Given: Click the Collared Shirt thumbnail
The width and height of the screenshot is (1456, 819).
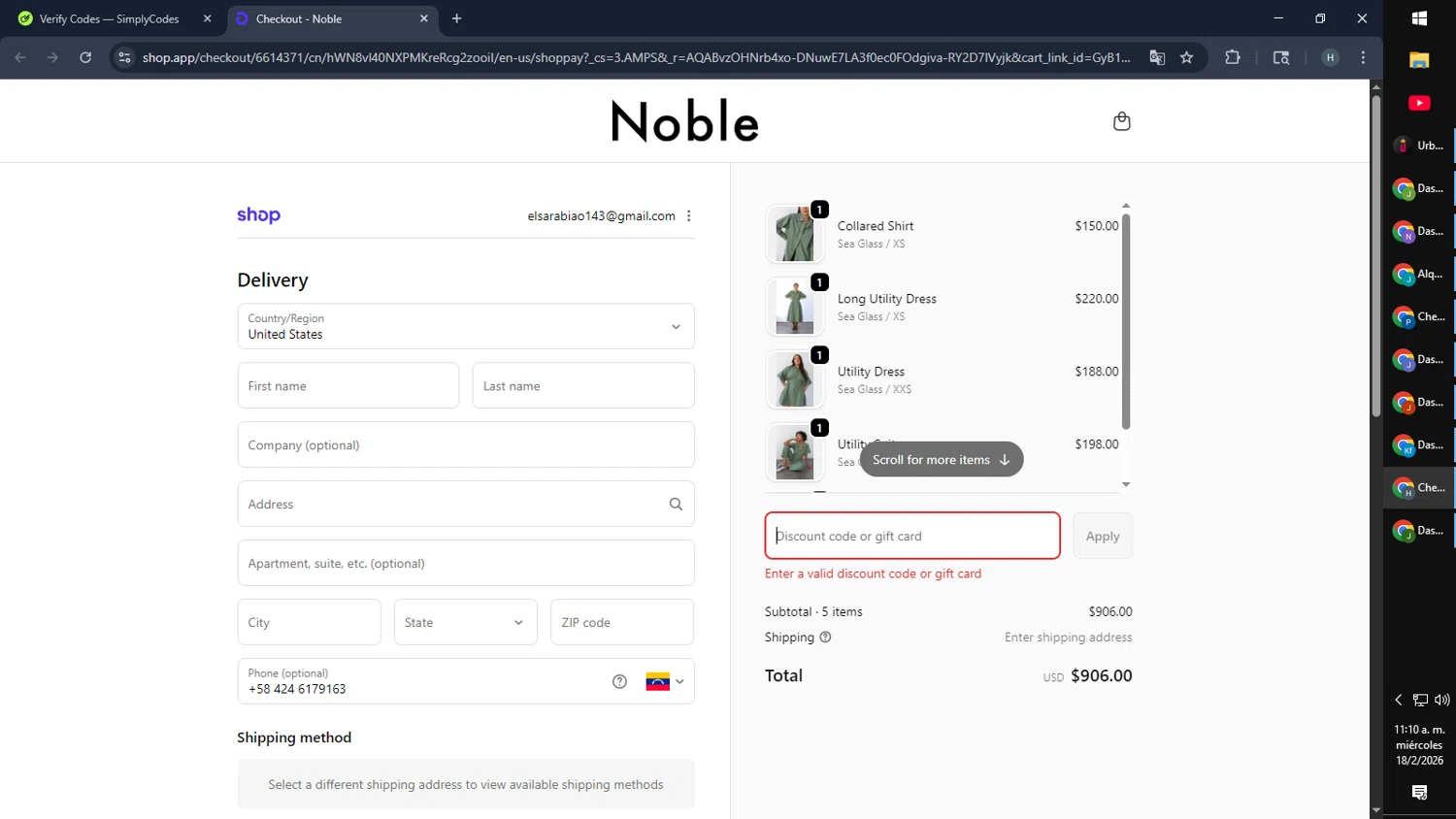Looking at the screenshot, I should [794, 234].
